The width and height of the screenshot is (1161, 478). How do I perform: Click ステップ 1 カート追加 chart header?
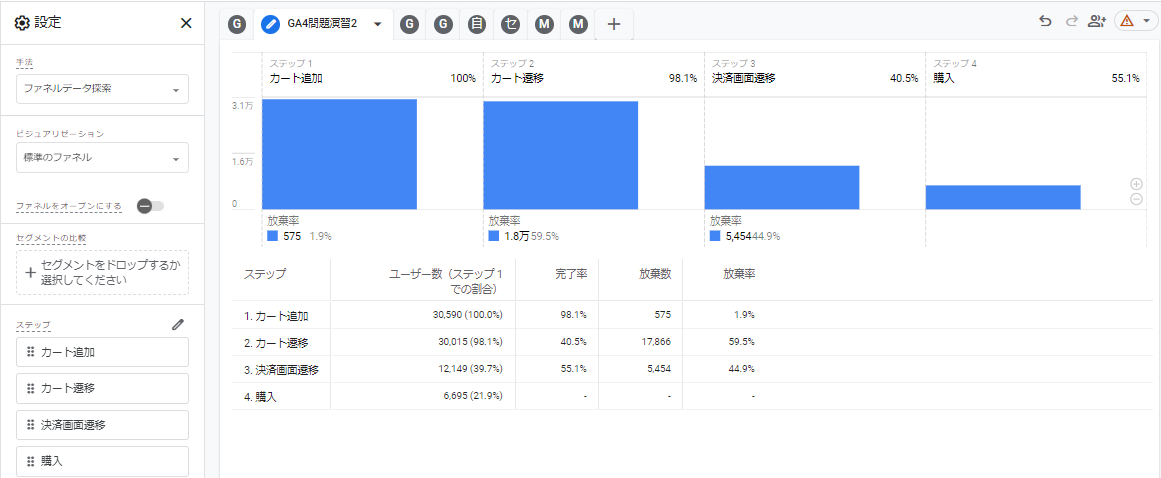coord(372,72)
